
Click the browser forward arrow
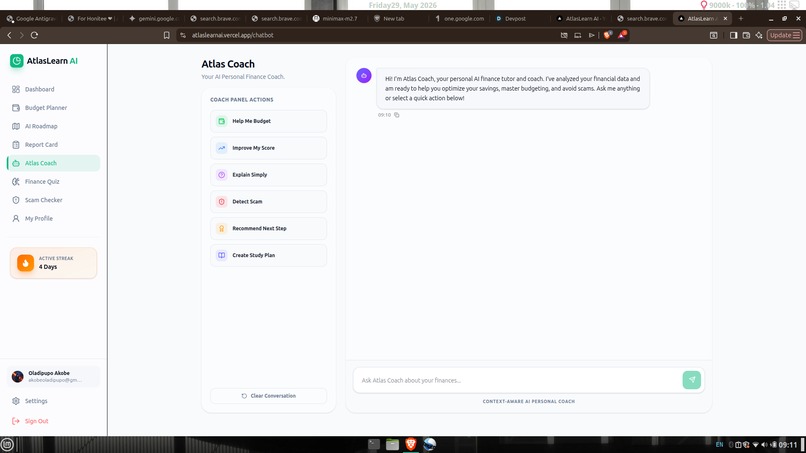pos(22,35)
